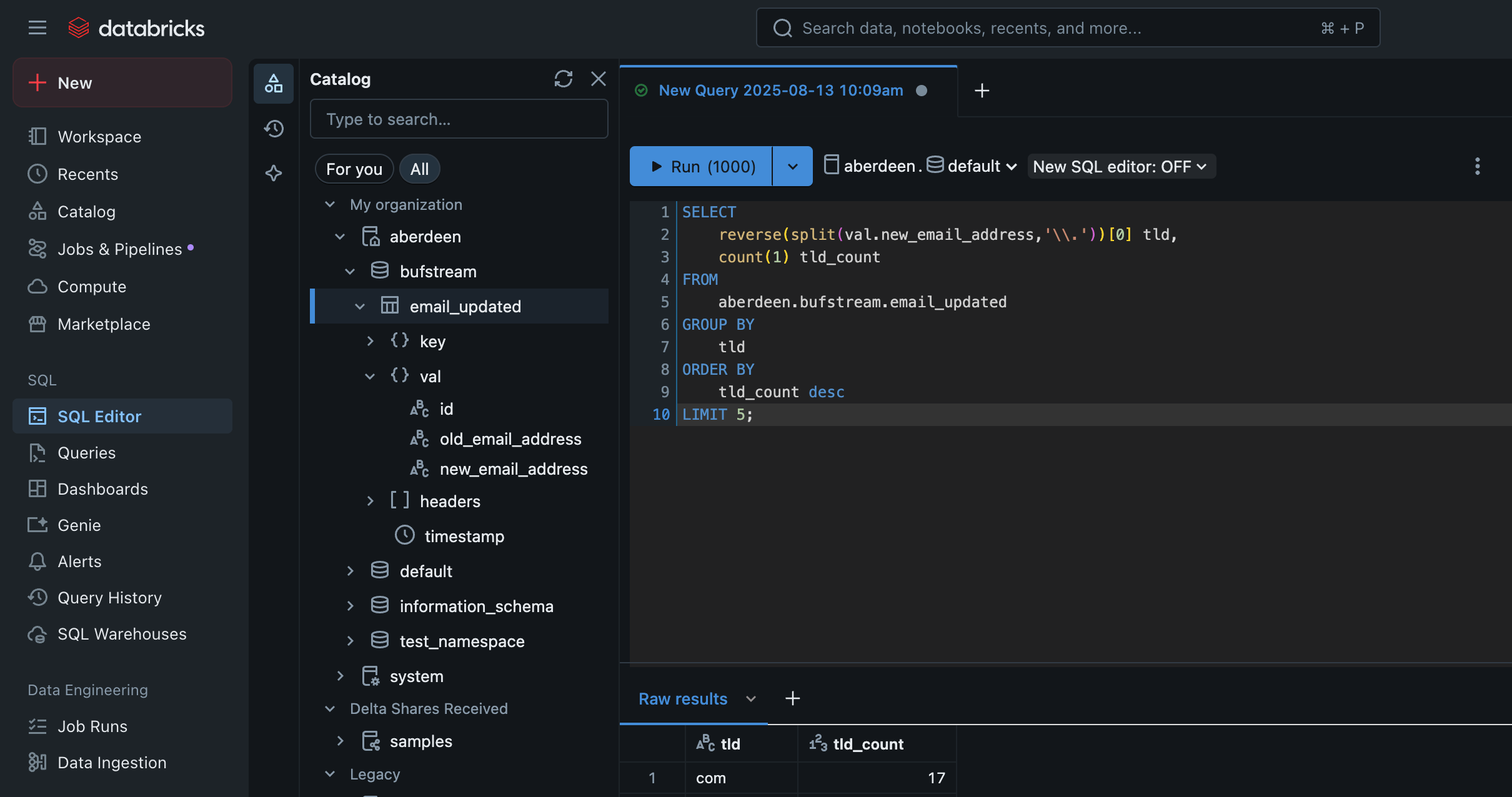Open the kebab menu beside the SQL editor
This screenshot has width=1512, height=797.
coord(1477,166)
